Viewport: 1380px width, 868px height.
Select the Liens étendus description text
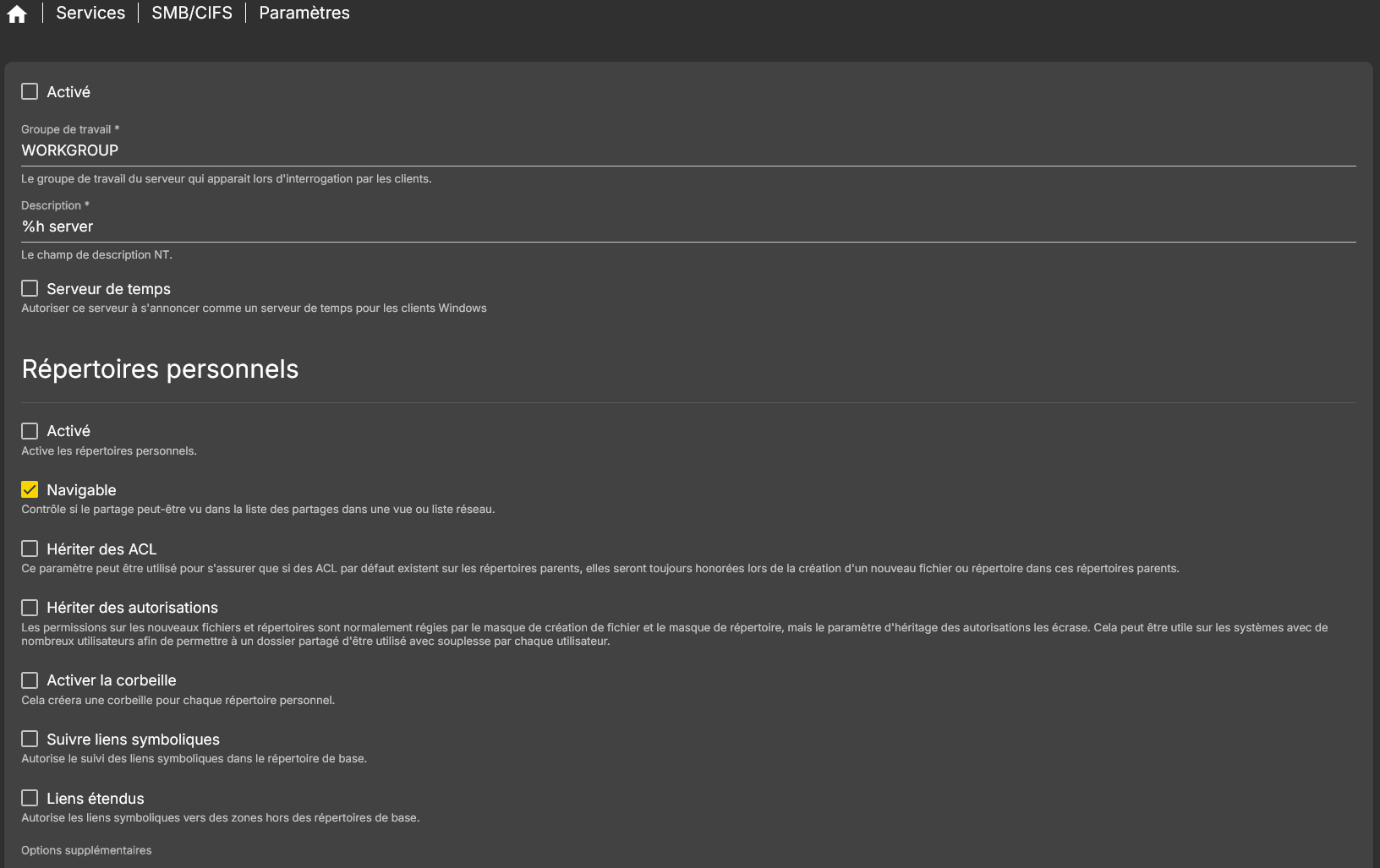[x=220, y=817]
